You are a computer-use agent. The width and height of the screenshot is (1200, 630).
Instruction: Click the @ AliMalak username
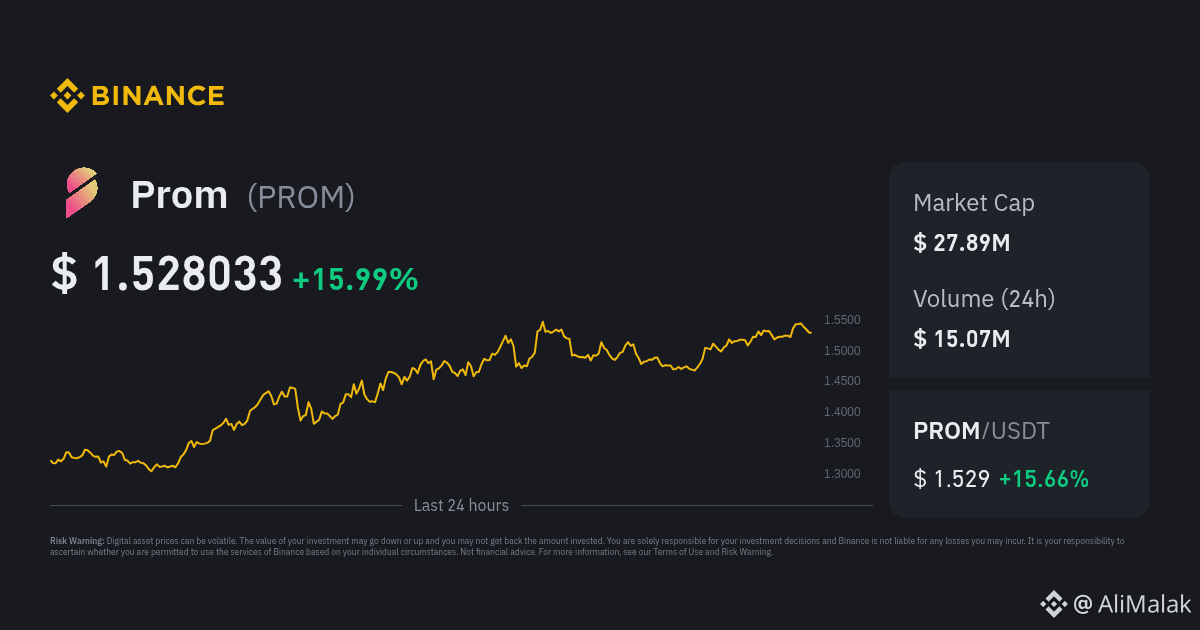click(1132, 604)
